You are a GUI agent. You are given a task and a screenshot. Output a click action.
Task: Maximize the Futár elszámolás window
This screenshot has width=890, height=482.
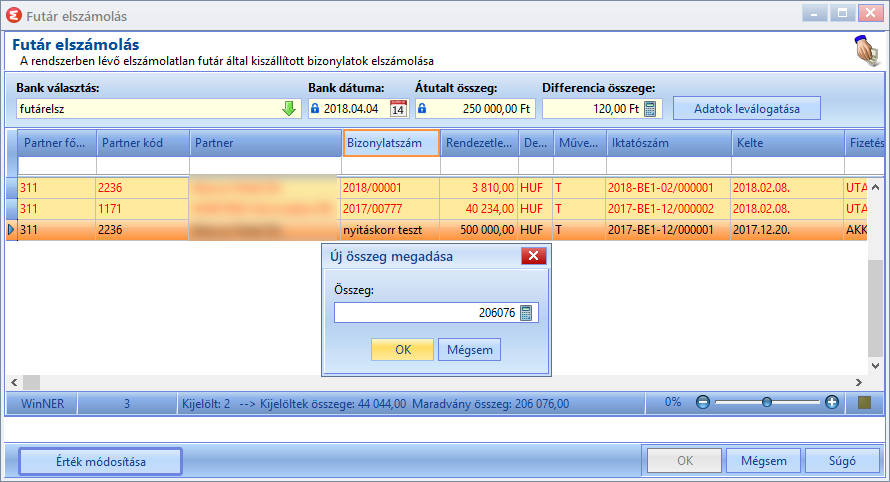coord(842,14)
